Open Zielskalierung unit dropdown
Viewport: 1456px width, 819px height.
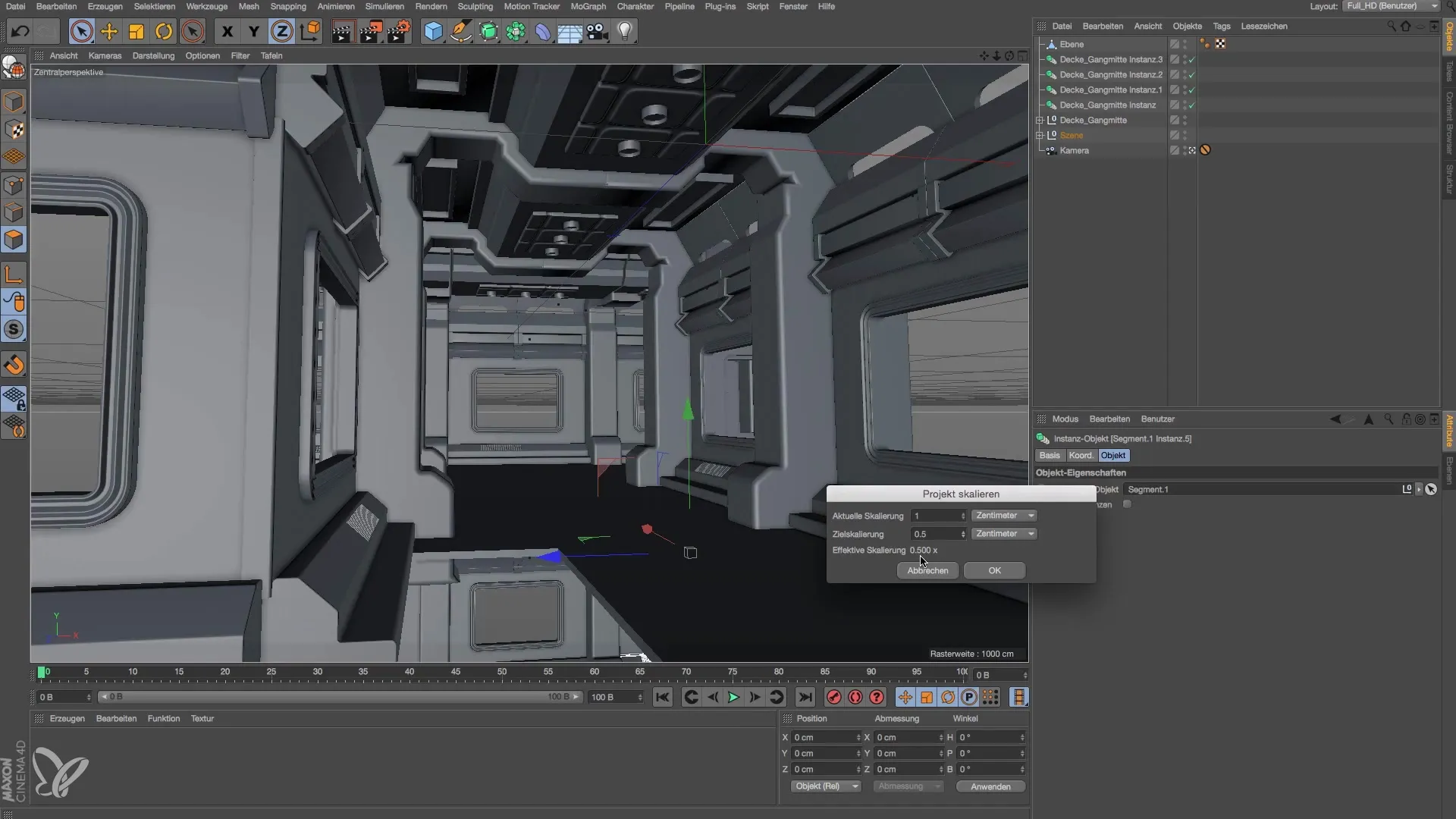pyautogui.click(x=1004, y=534)
